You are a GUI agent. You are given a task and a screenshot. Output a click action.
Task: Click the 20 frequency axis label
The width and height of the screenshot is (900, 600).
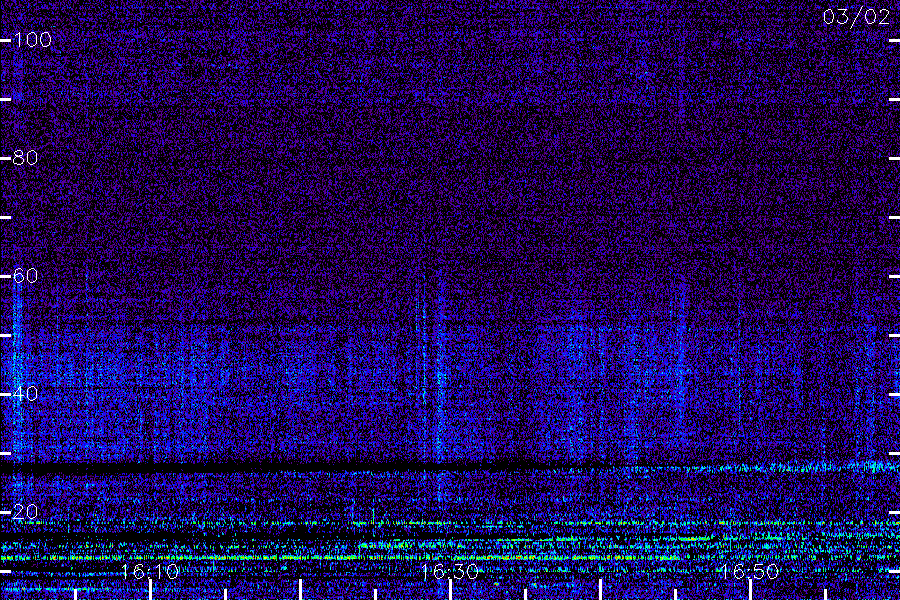pyautogui.click(x=25, y=512)
